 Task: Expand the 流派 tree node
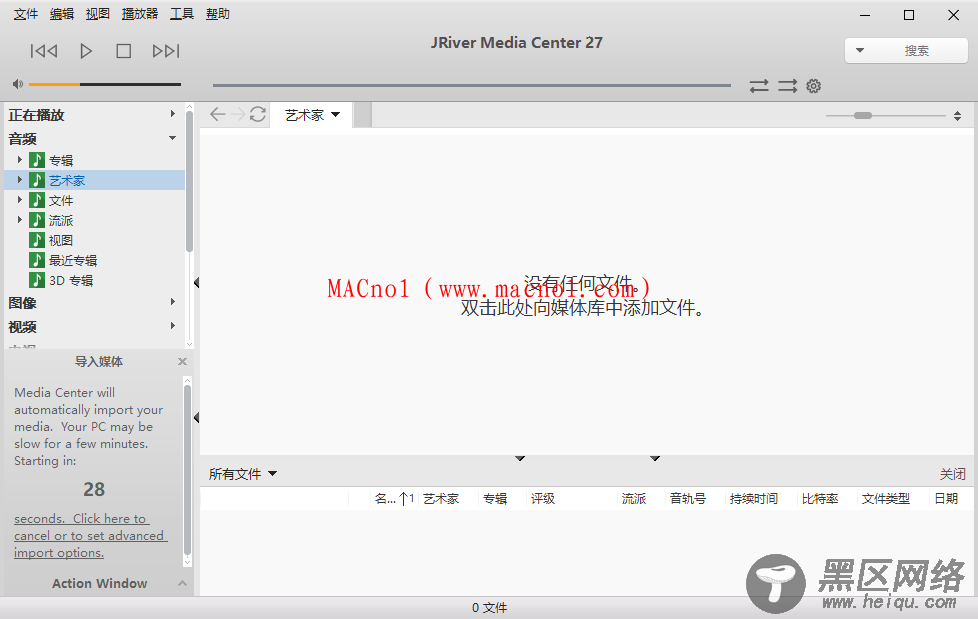click(x=19, y=220)
